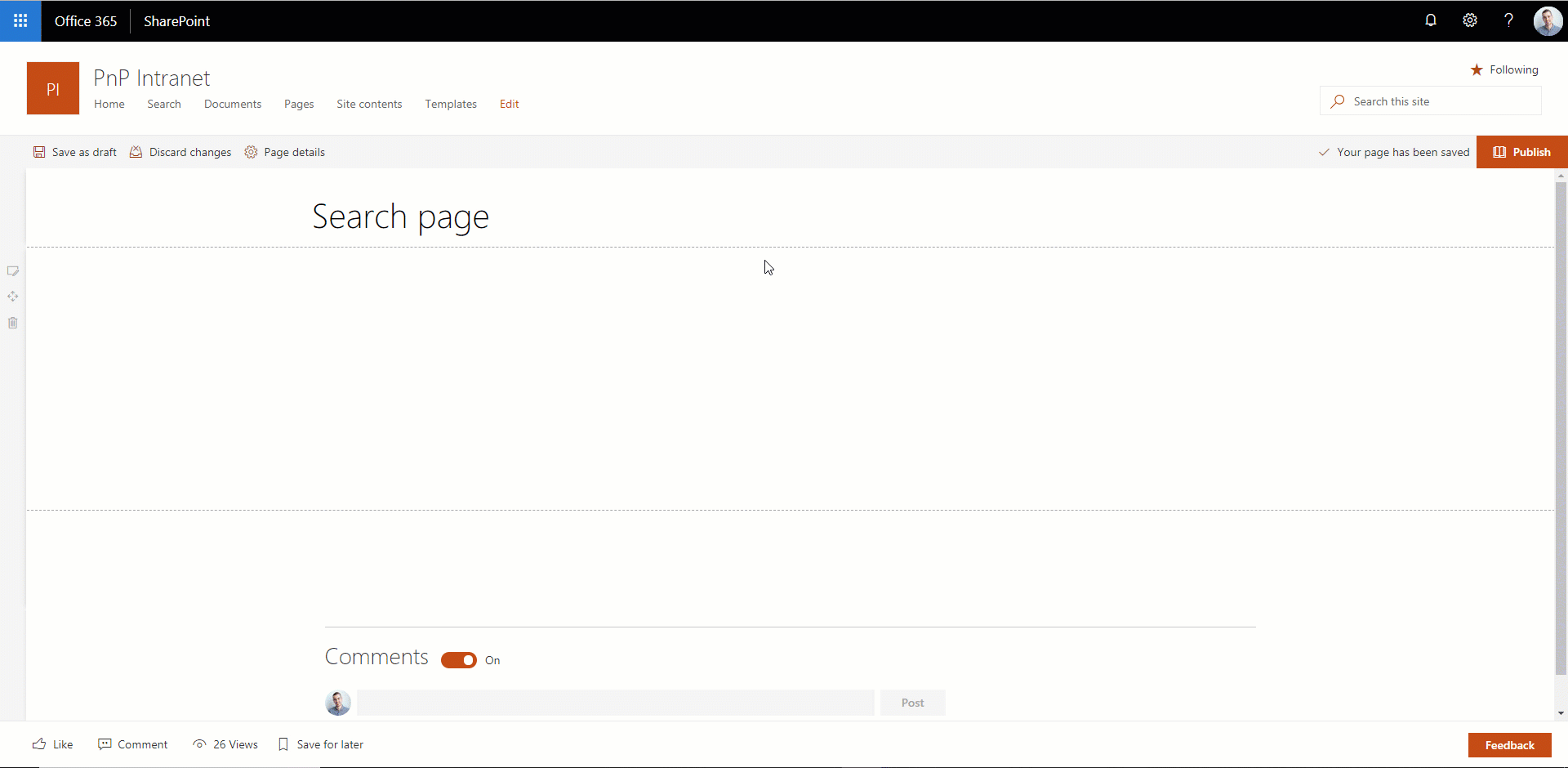The image size is (1568, 768).
Task: Open Templates in site navigation
Action: point(451,104)
